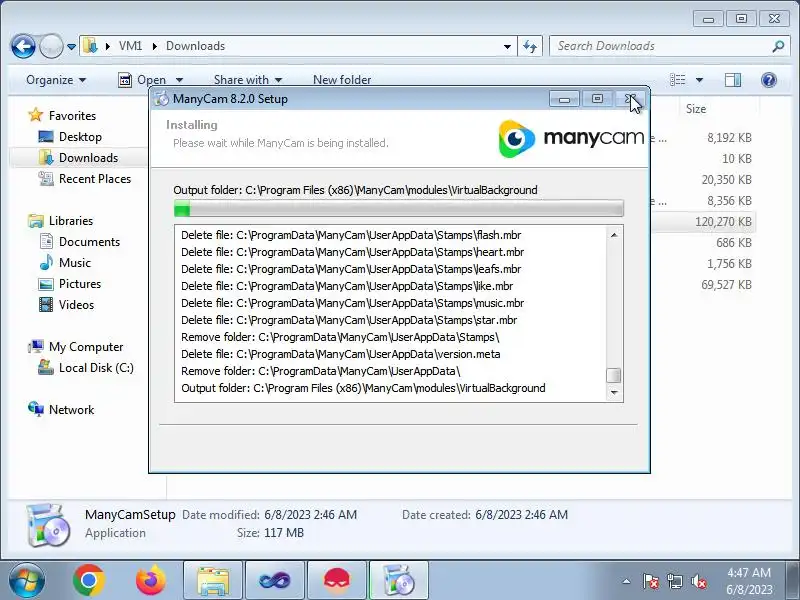Select Libraries in the navigation pane
This screenshot has height=600, width=800.
(x=71, y=221)
